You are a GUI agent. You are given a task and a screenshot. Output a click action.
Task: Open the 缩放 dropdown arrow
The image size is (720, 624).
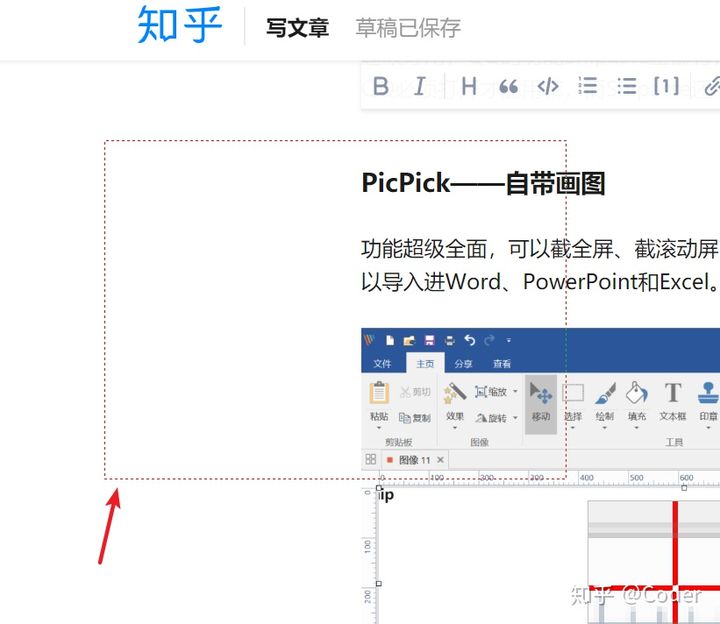pyautogui.click(x=515, y=392)
